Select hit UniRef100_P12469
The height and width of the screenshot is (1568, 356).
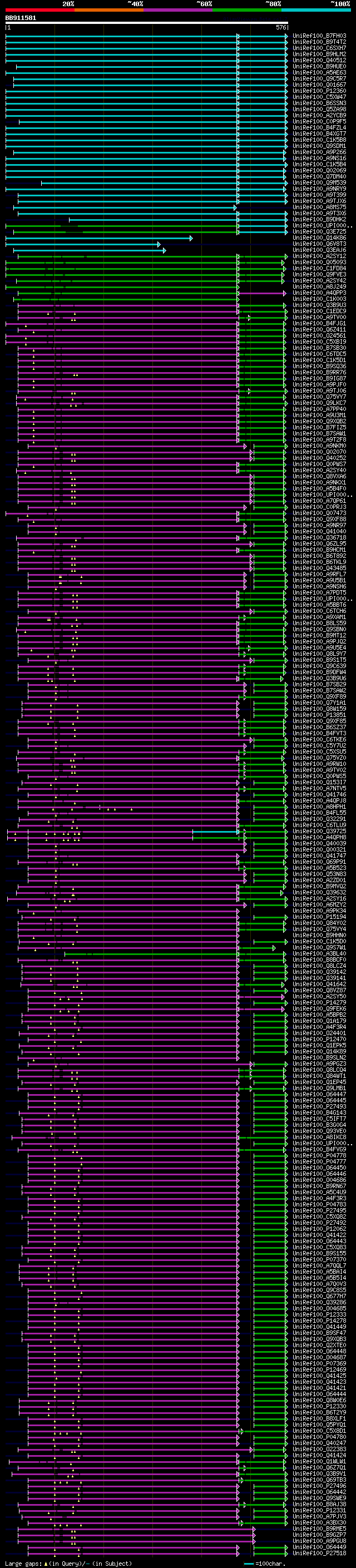click(x=319, y=1369)
